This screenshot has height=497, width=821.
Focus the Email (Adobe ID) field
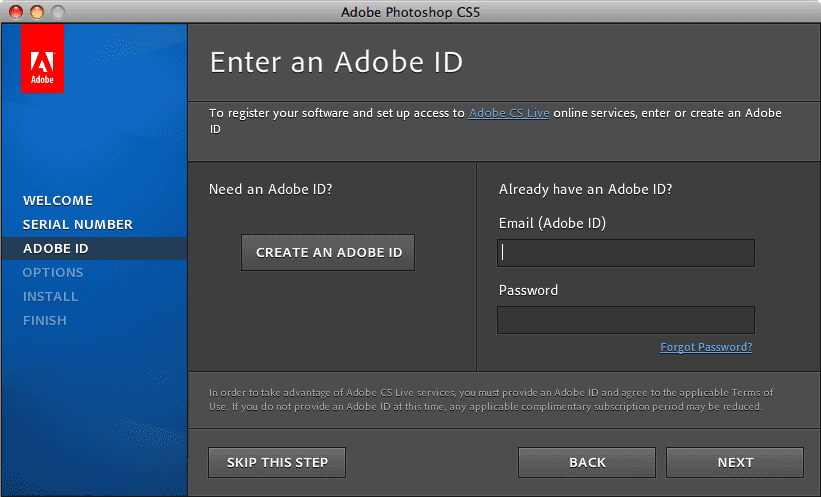click(x=626, y=253)
